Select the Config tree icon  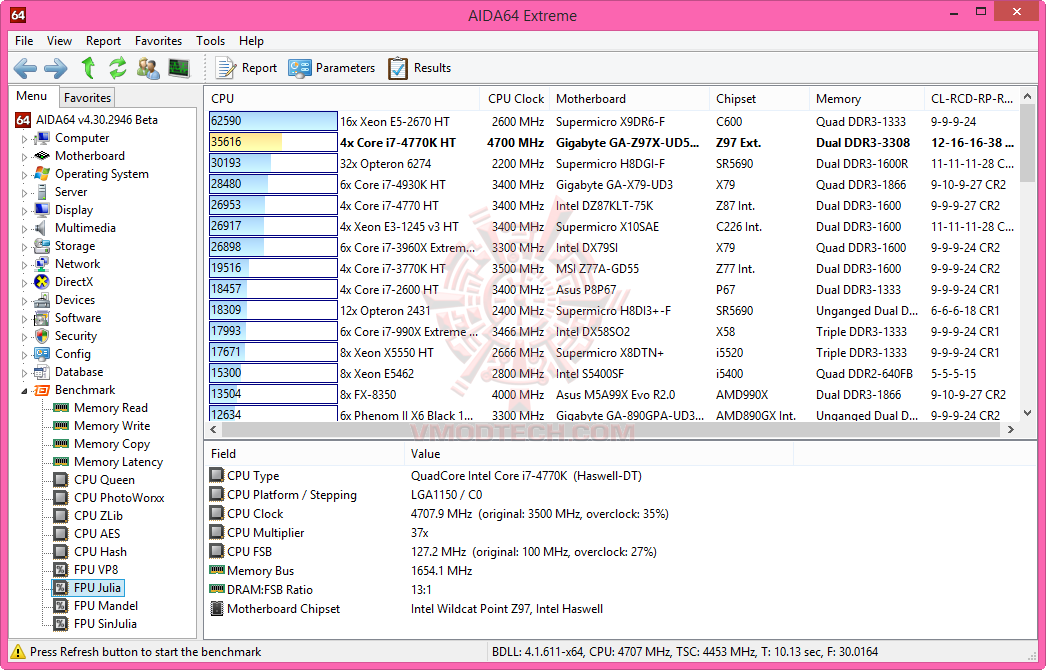pos(42,354)
